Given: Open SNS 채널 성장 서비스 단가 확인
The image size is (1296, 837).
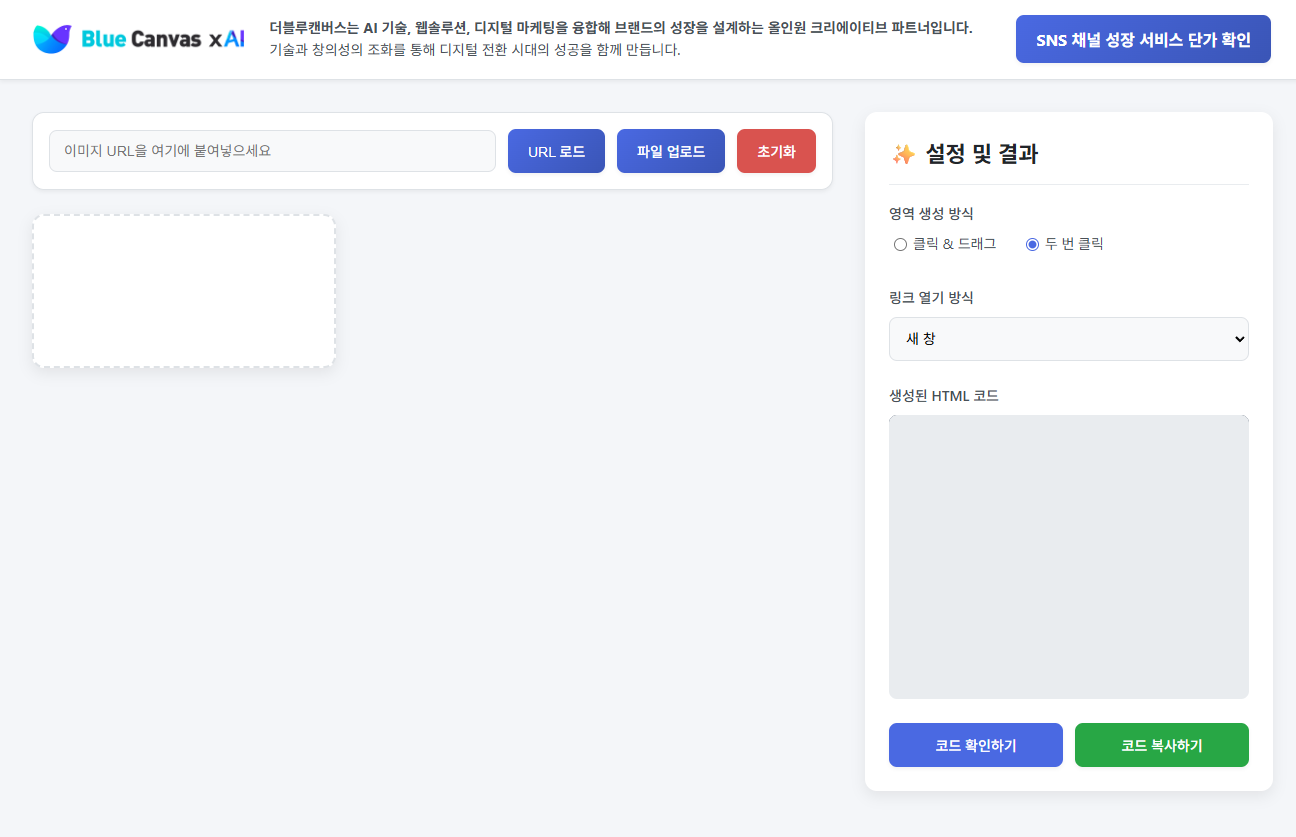Looking at the screenshot, I should 1143,39.
